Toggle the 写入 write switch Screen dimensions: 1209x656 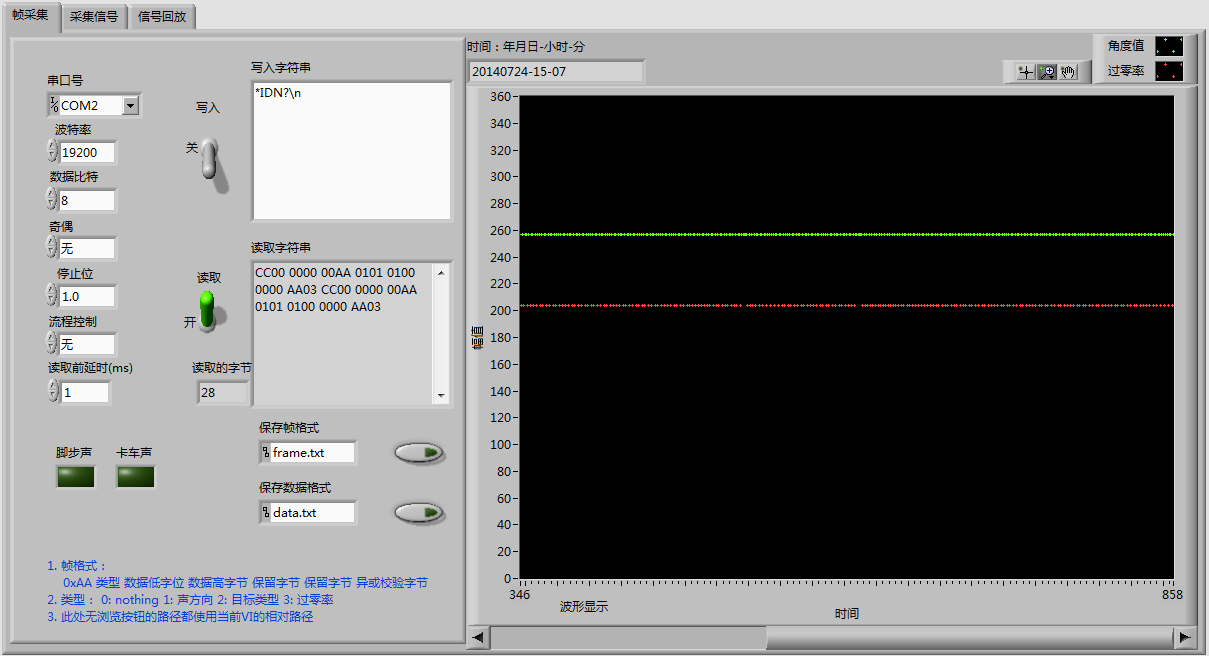(x=210, y=159)
